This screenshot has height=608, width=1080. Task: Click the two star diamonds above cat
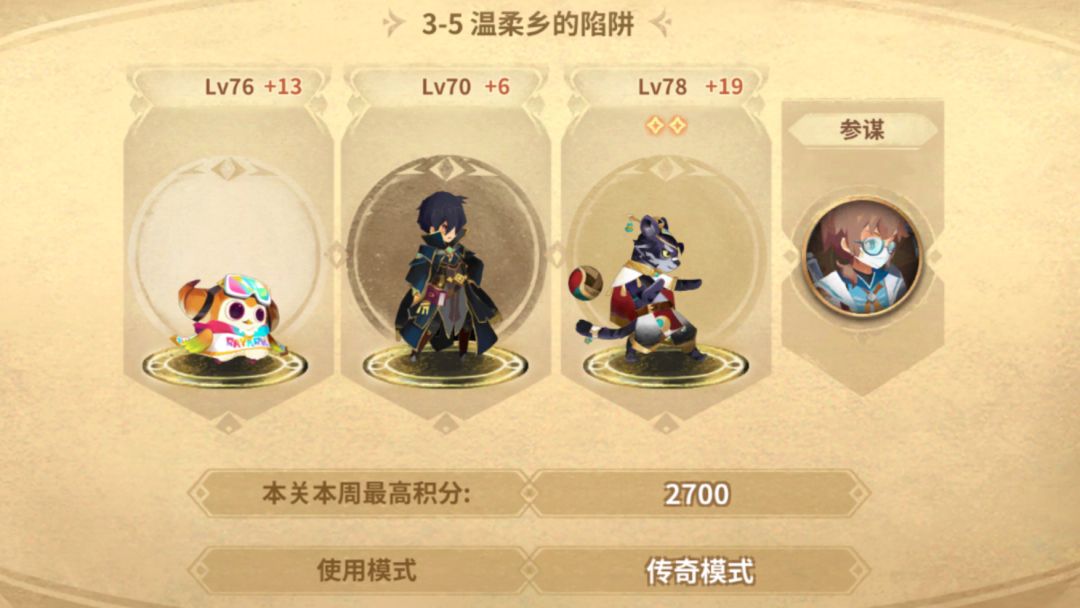[x=666, y=125]
